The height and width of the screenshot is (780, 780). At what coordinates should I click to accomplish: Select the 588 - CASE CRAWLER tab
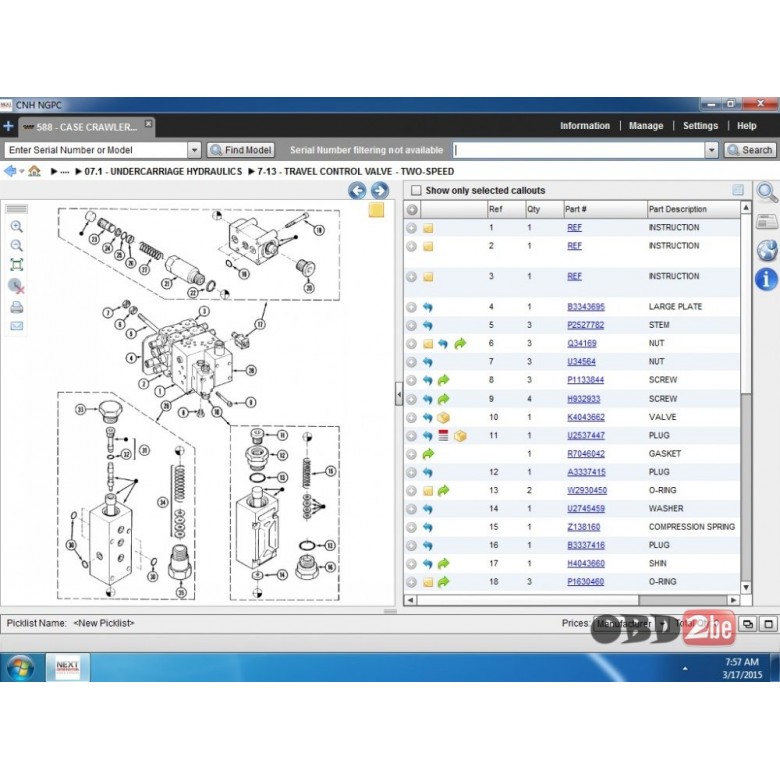click(x=87, y=127)
